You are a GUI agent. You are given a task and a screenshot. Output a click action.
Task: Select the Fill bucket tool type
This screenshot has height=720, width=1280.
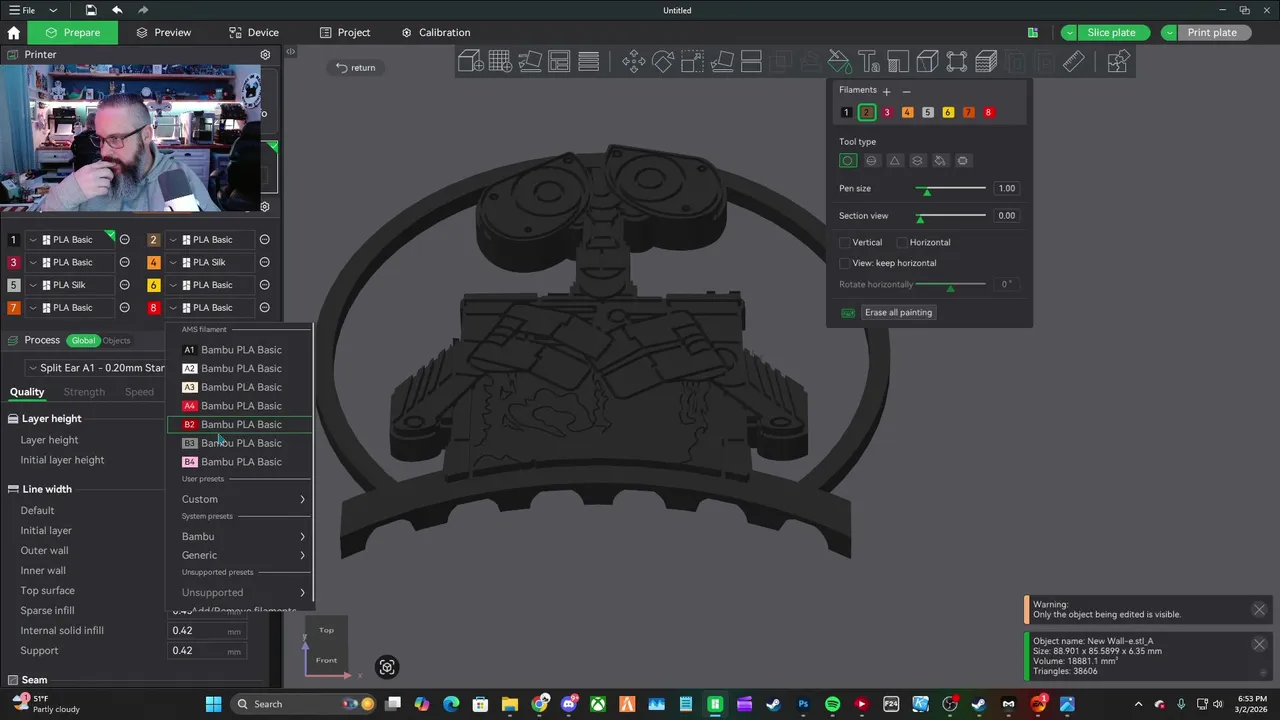click(940, 161)
